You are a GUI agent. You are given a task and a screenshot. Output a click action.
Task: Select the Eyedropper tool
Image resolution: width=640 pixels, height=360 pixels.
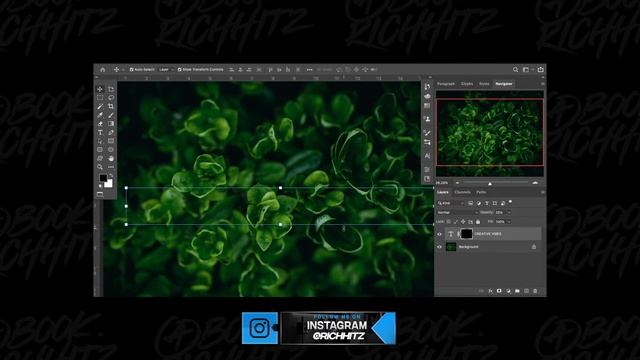tap(100, 115)
